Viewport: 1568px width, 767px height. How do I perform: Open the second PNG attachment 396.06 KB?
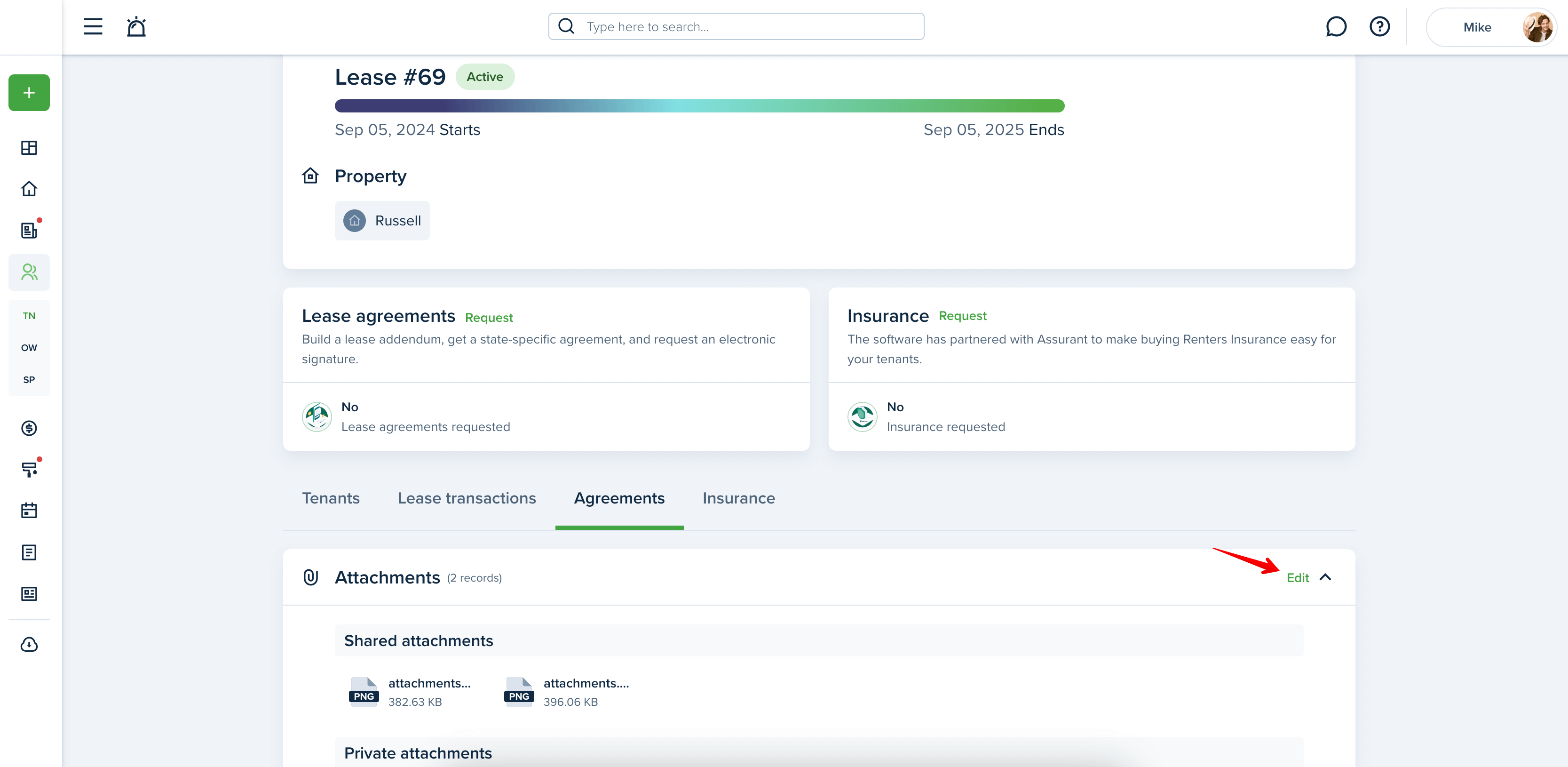tap(567, 692)
